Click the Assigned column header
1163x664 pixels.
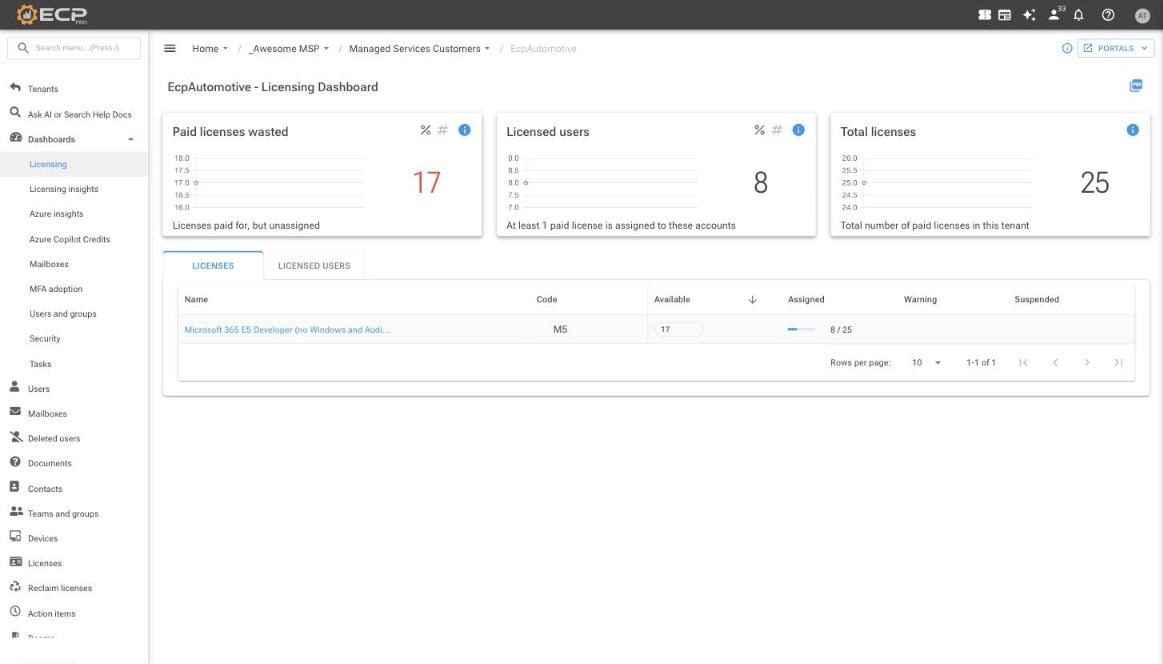click(x=805, y=300)
